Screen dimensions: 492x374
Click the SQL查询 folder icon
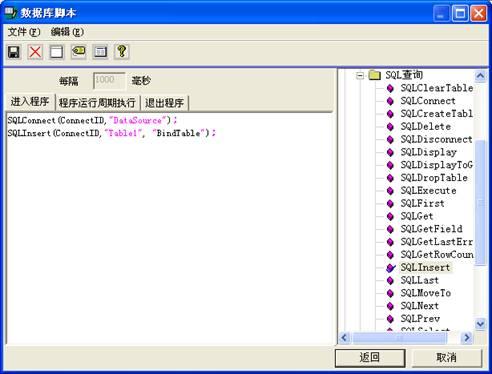375,75
